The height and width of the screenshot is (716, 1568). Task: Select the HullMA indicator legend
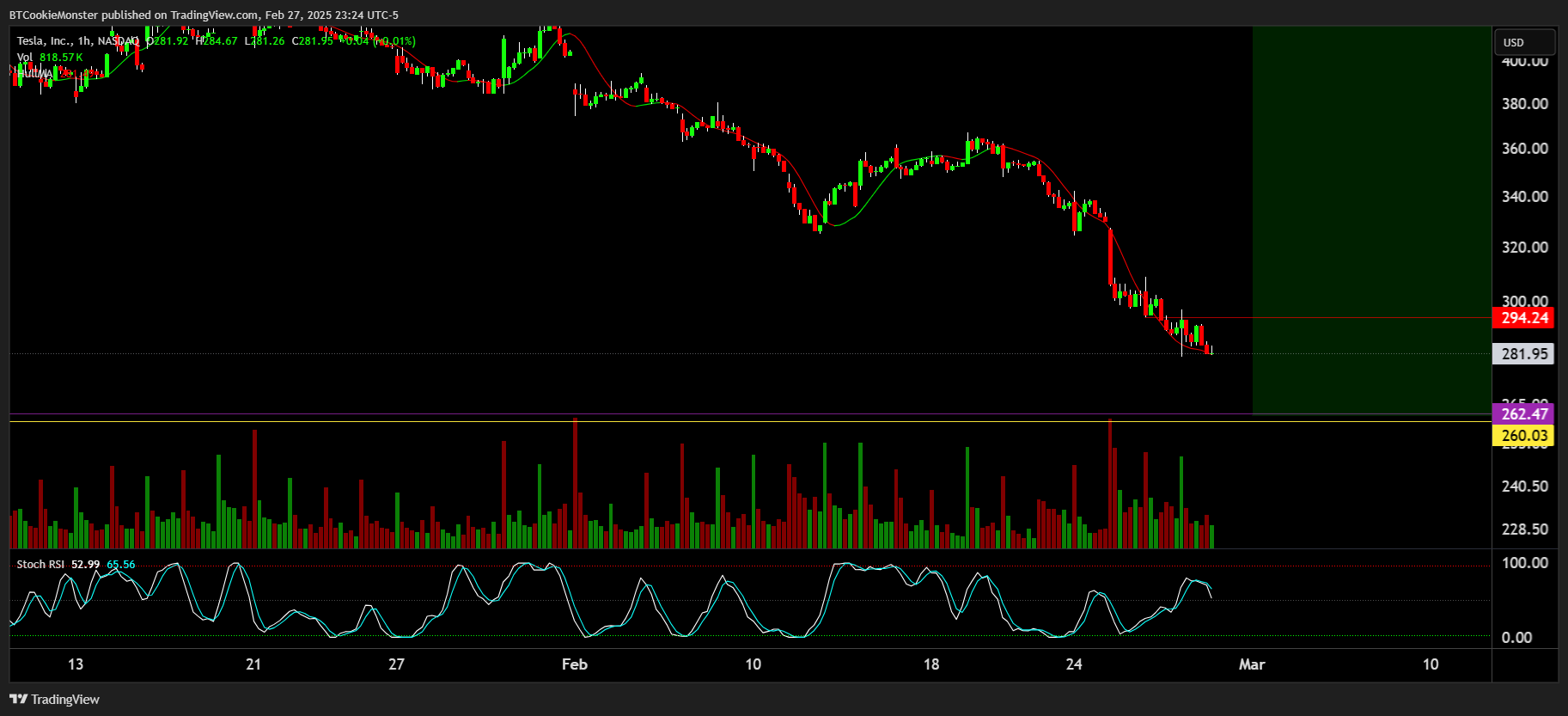34,73
